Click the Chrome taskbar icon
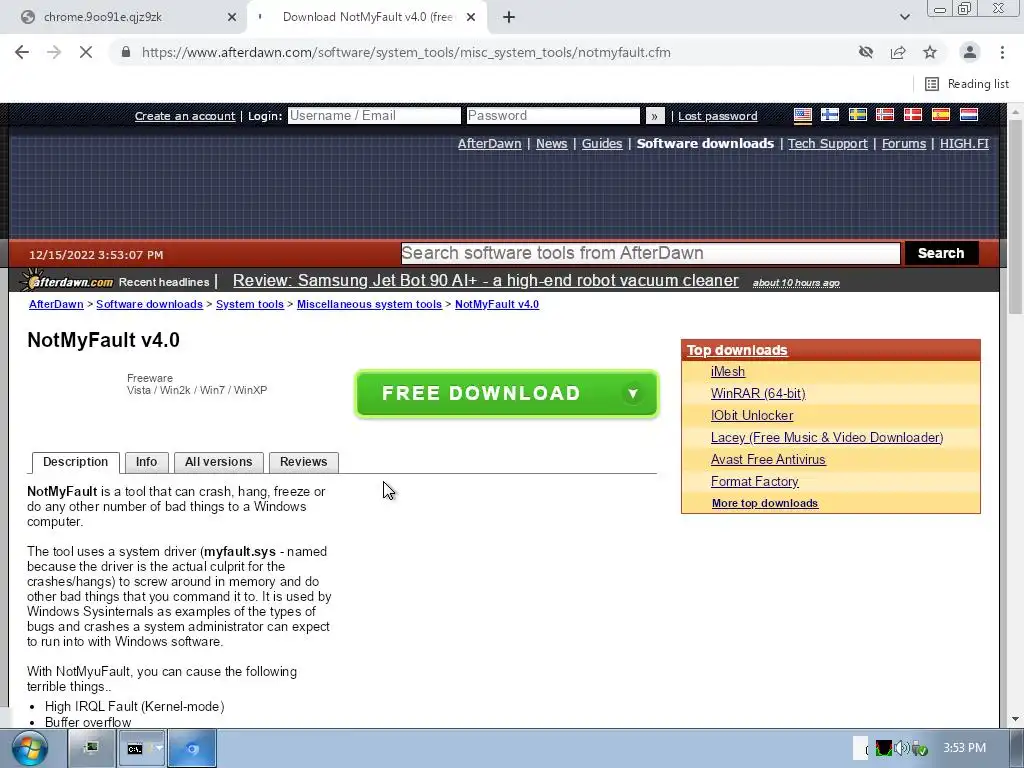Screen dimensions: 1024x768 click(192, 748)
